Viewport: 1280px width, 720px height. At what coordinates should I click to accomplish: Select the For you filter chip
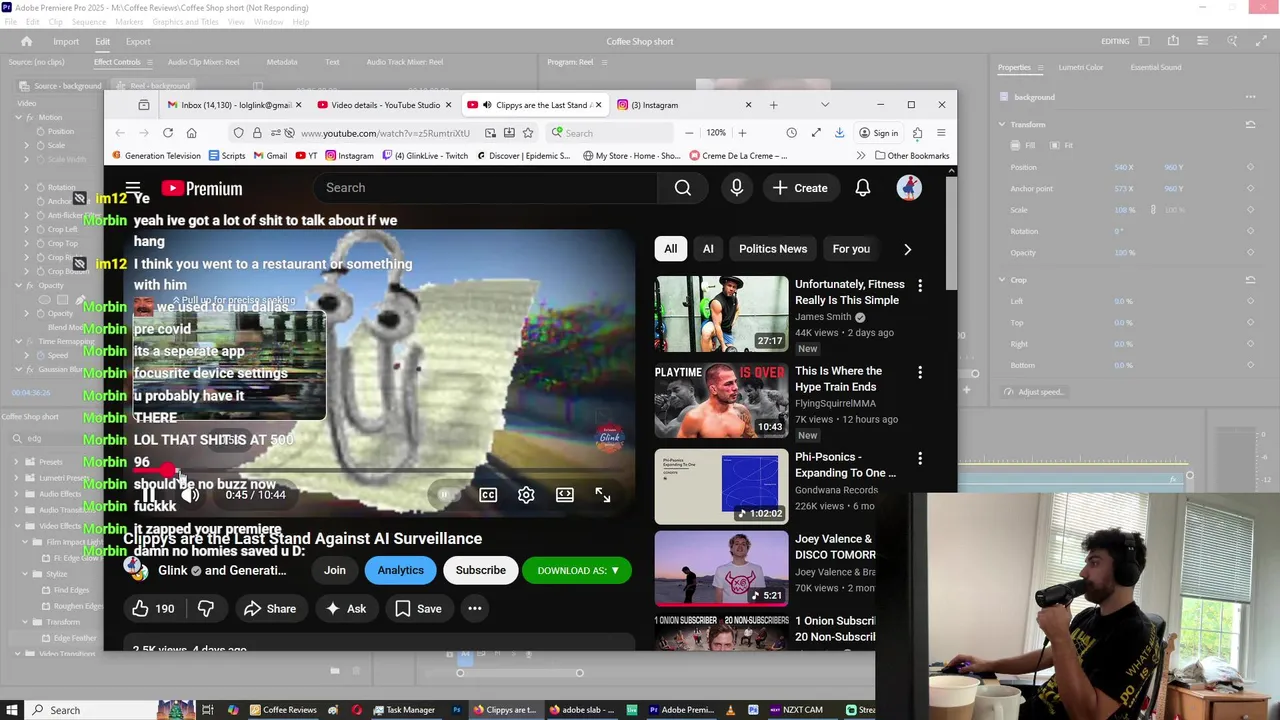point(851,249)
